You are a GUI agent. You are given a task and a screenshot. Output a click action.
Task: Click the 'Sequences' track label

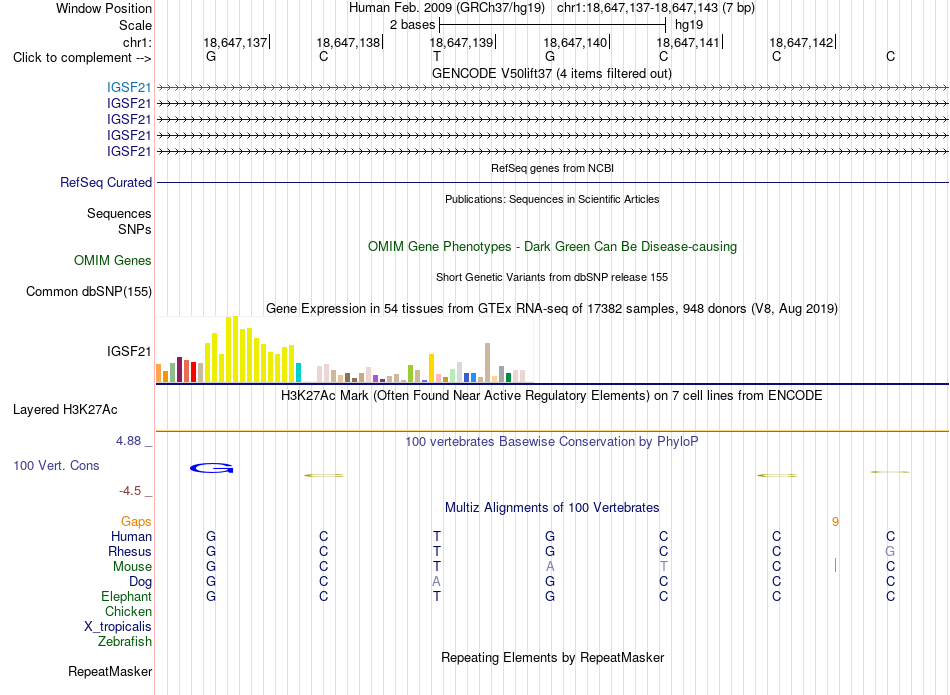(x=119, y=213)
